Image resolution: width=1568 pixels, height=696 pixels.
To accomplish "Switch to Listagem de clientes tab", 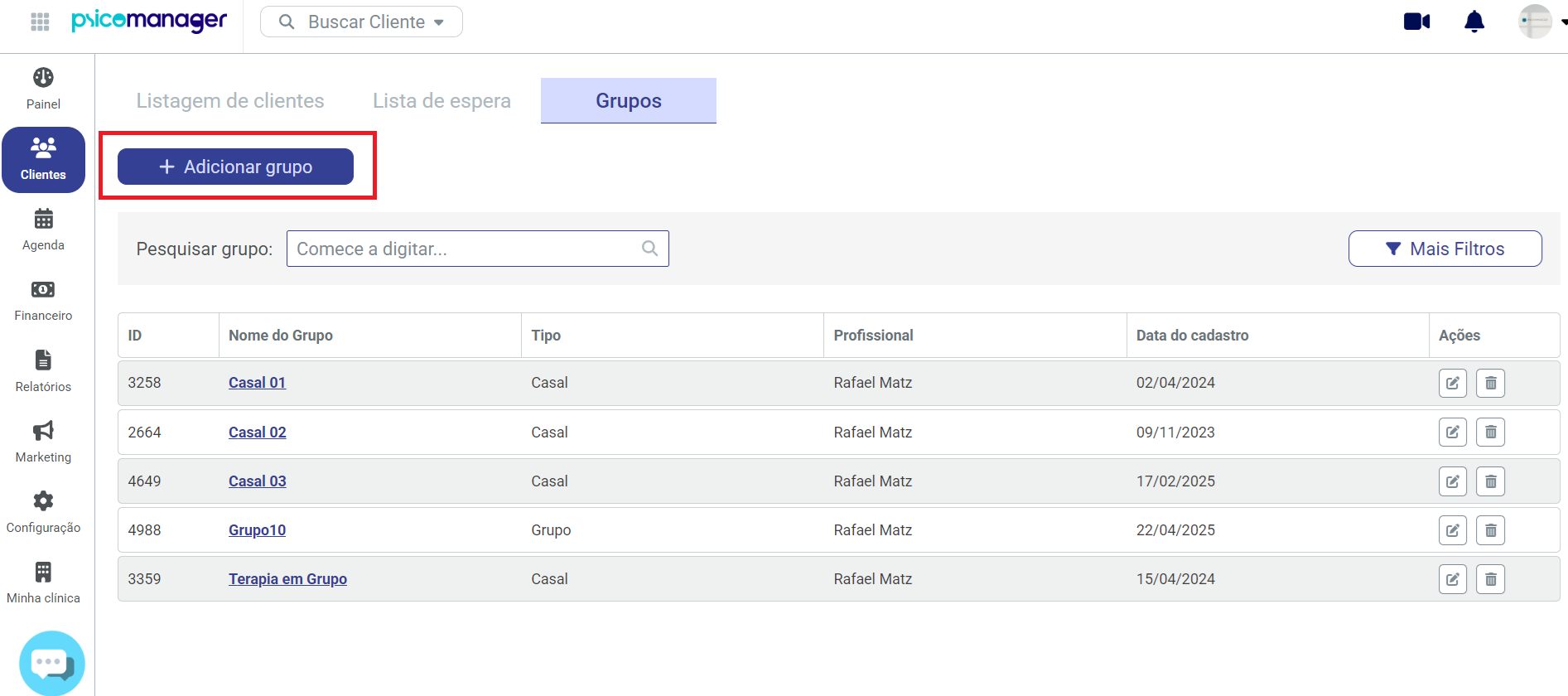I will (230, 100).
